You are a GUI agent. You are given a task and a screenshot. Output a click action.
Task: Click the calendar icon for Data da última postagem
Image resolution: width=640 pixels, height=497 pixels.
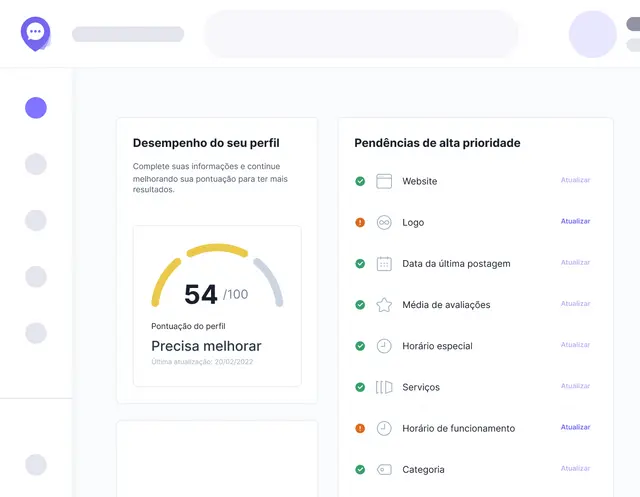coord(384,264)
